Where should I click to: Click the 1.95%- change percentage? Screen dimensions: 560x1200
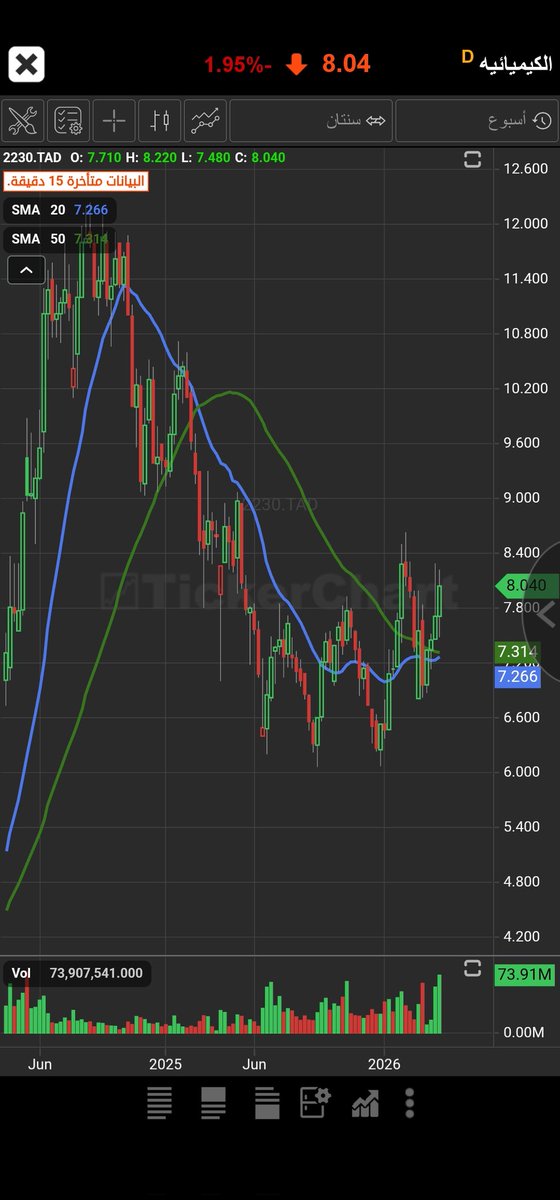pyautogui.click(x=238, y=65)
